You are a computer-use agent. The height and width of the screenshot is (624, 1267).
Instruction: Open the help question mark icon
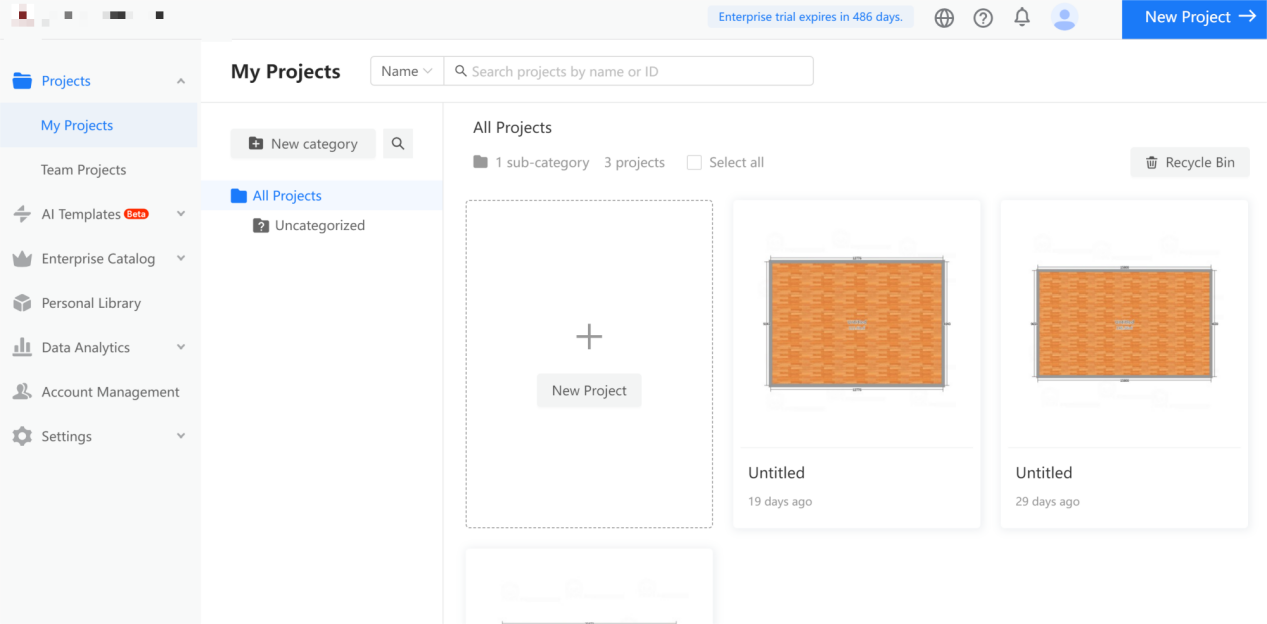[983, 18]
